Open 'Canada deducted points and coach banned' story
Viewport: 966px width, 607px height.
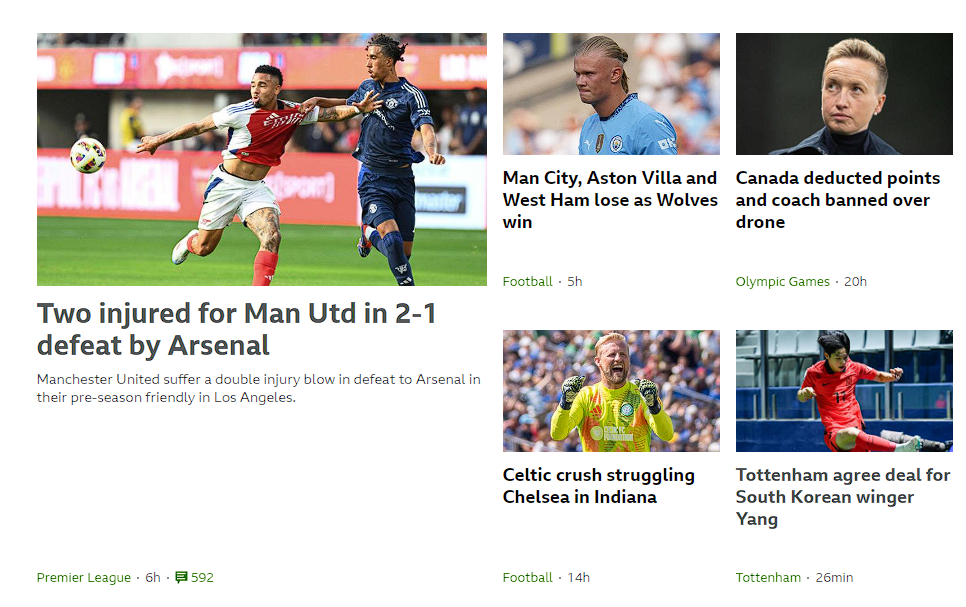[x=838, y=200]
